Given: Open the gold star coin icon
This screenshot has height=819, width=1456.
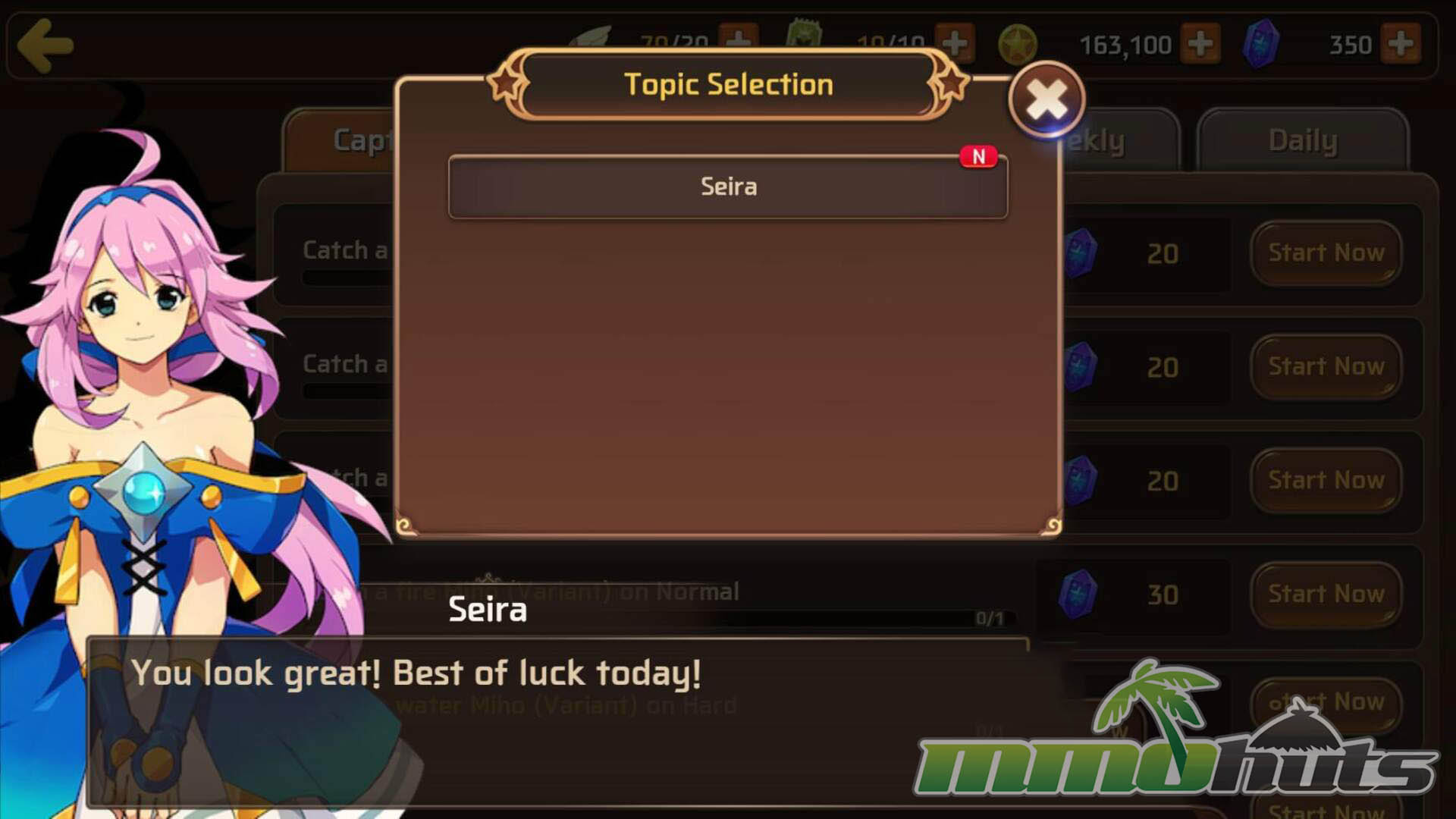Looking at the screenshot, I should pos(1017,44).
